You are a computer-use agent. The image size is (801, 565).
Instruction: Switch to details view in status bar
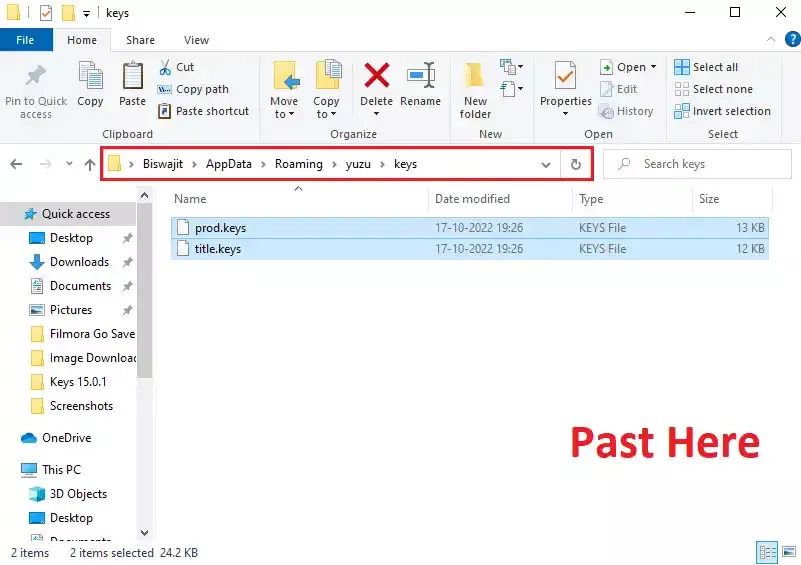(x=767, y=552)
